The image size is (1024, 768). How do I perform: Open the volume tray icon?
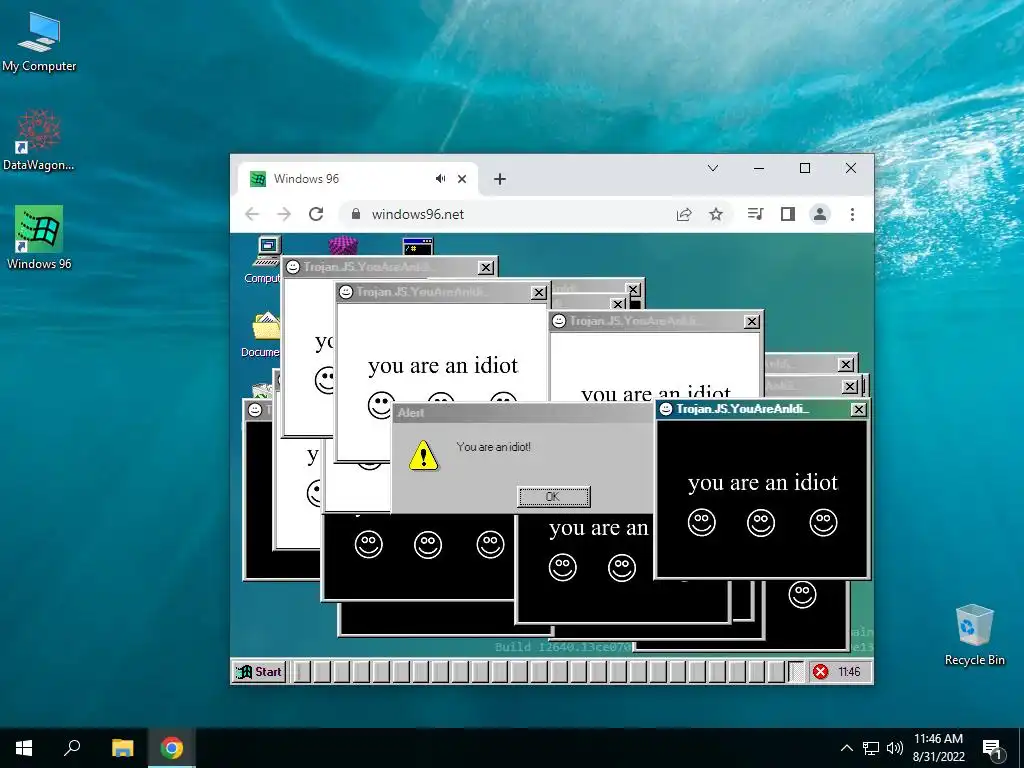[x=895, y=748]
